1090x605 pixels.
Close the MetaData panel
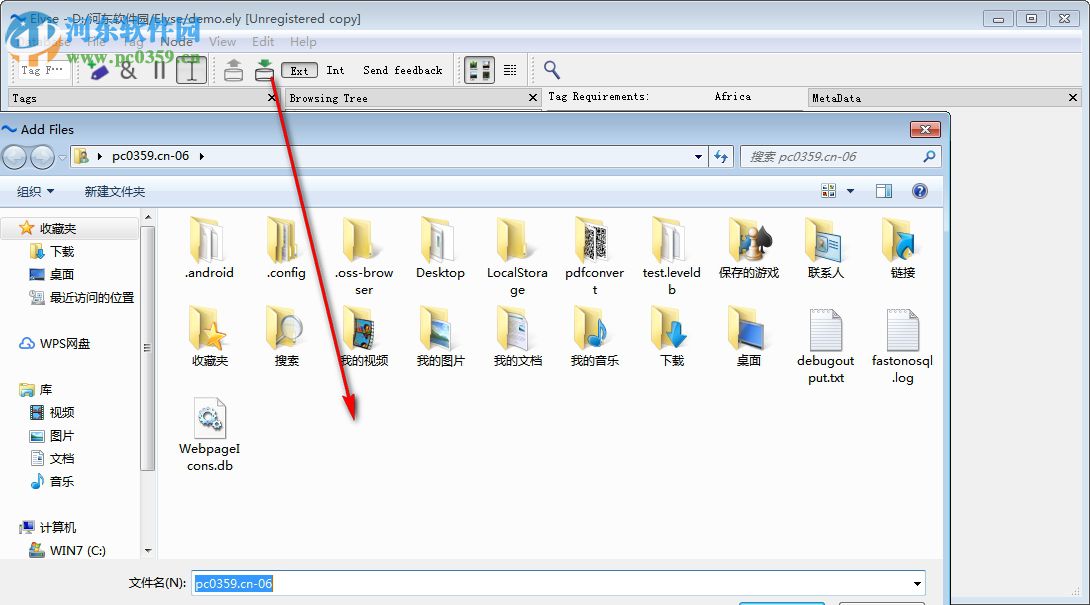tap(1073, 97)
